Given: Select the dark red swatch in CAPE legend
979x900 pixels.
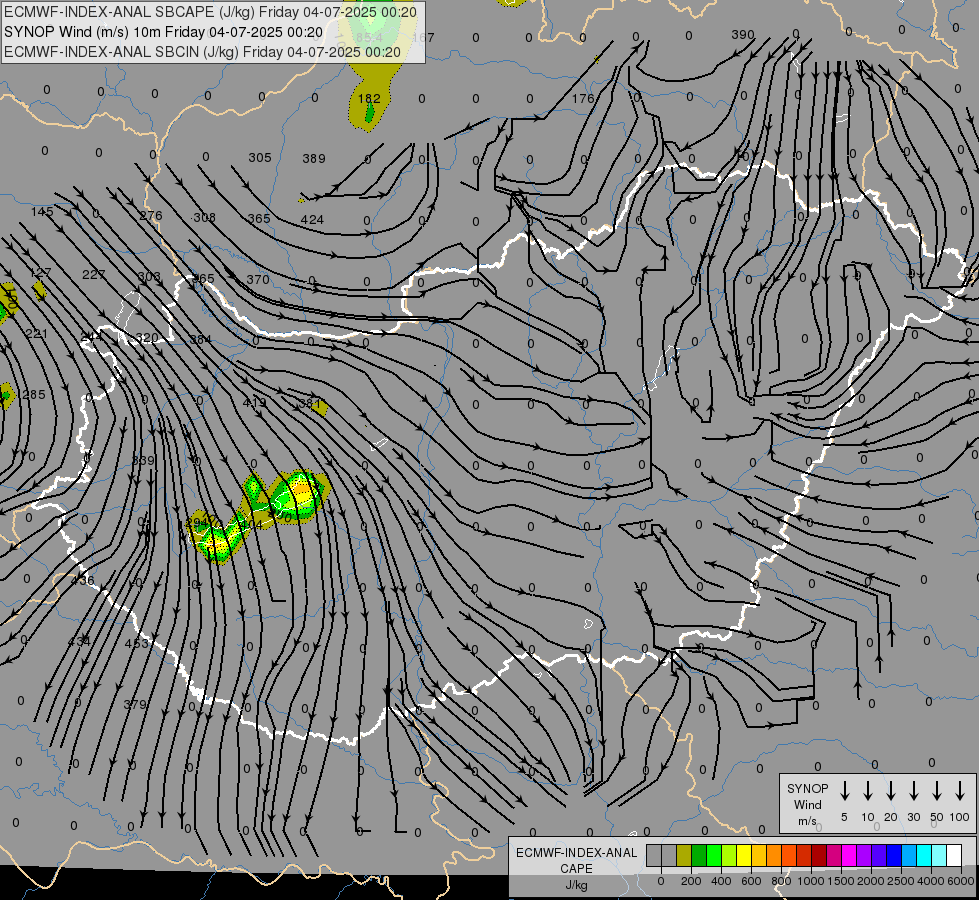Looking at the screenshot, I should point(819,856).
